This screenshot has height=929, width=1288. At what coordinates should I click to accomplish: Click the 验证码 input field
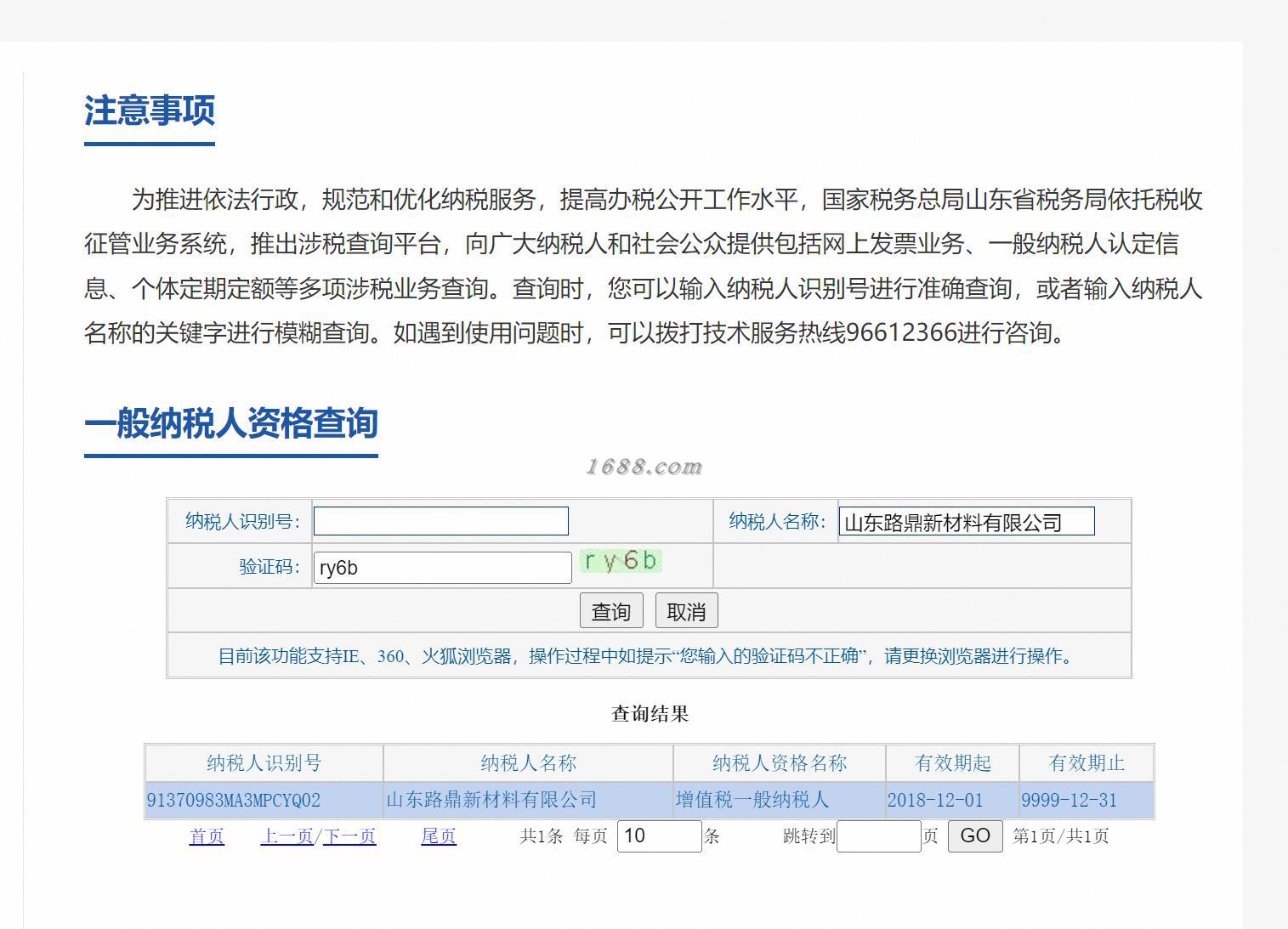tap(443, 568)
